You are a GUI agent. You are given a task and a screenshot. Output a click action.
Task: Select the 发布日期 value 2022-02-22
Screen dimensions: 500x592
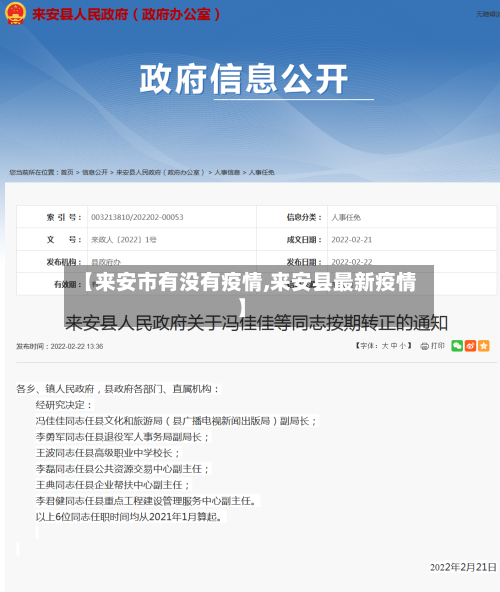(352, 261)
